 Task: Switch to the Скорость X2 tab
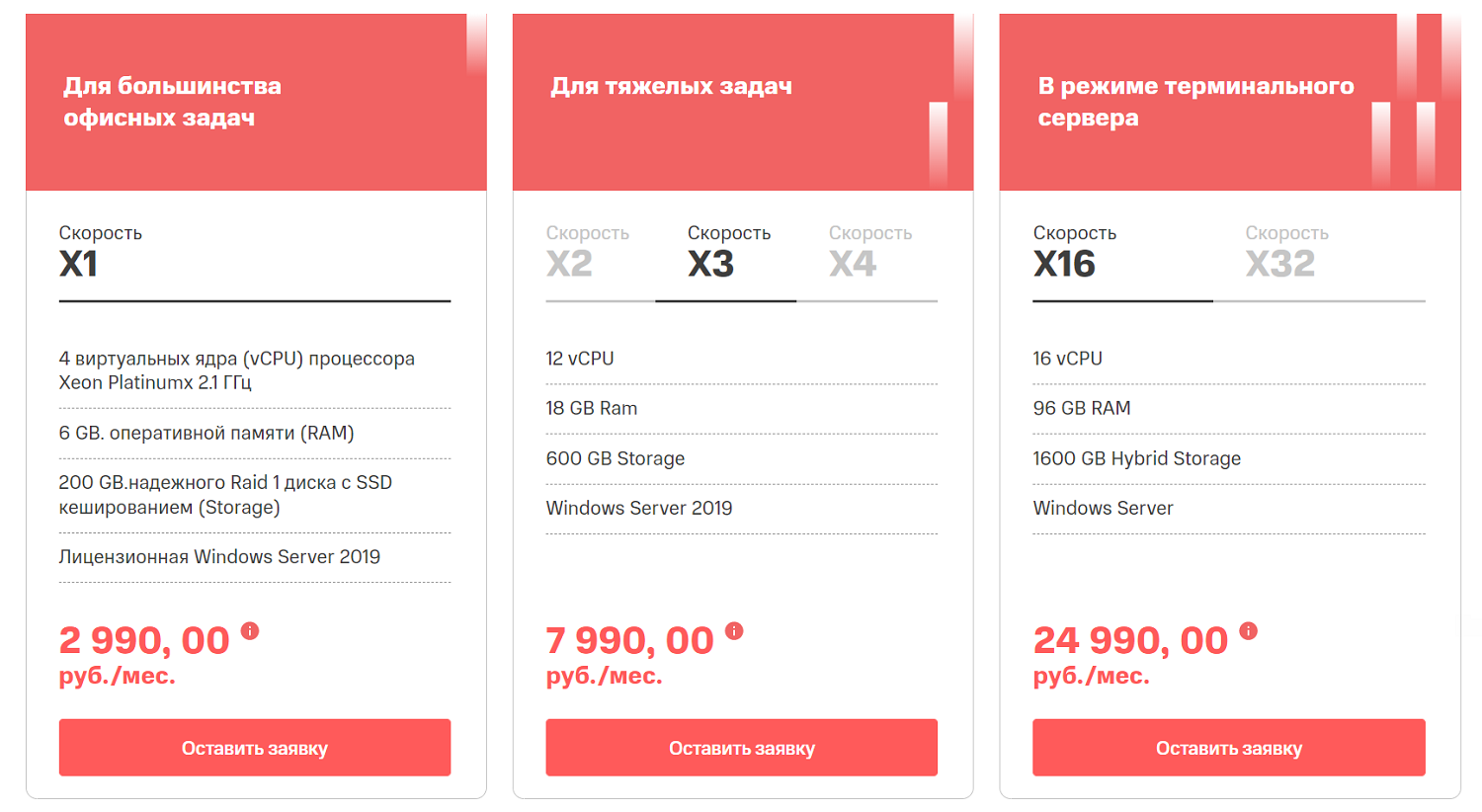click(x=588, y=252)
